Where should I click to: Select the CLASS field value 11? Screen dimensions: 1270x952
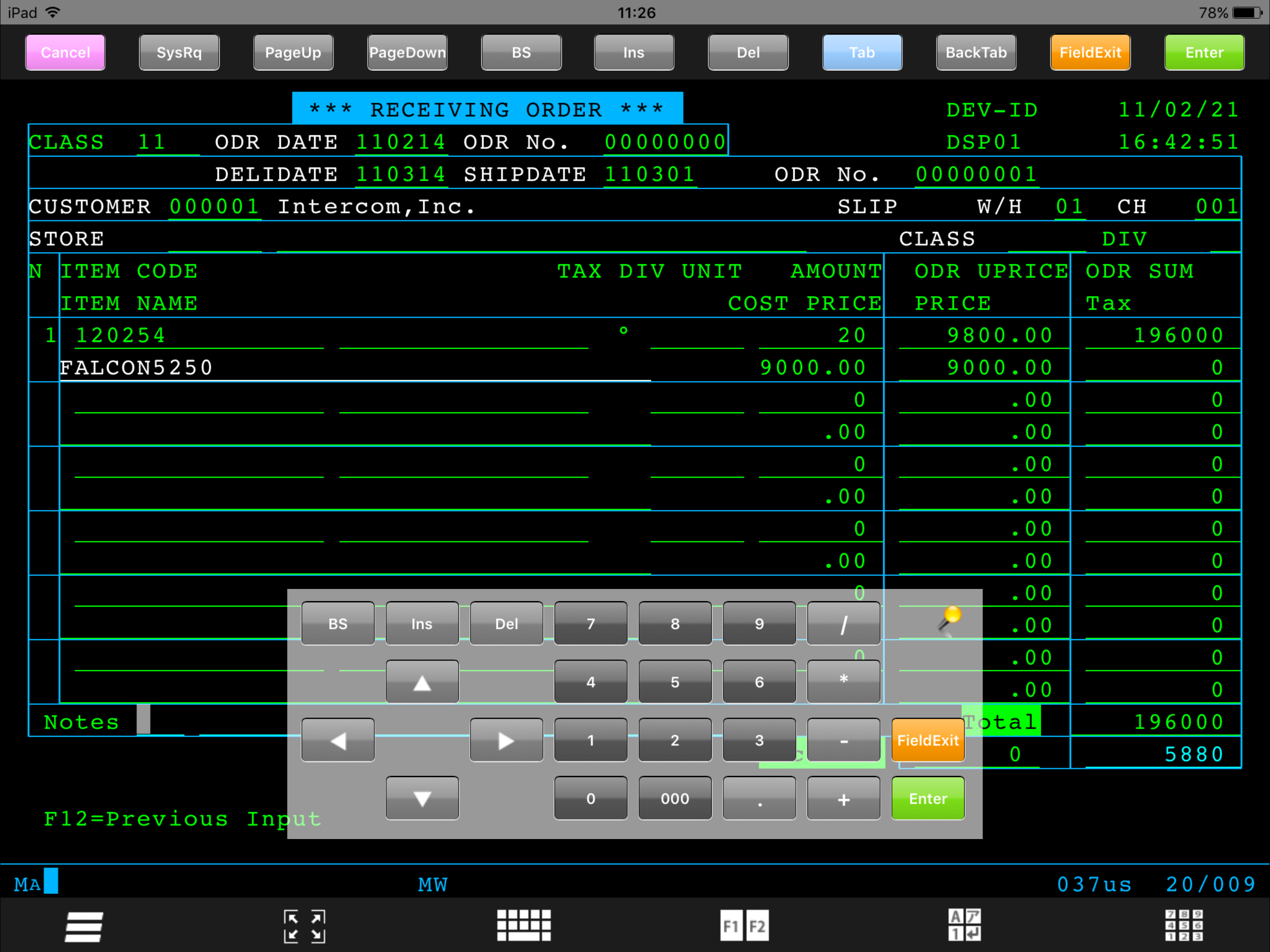coord(168,142)
